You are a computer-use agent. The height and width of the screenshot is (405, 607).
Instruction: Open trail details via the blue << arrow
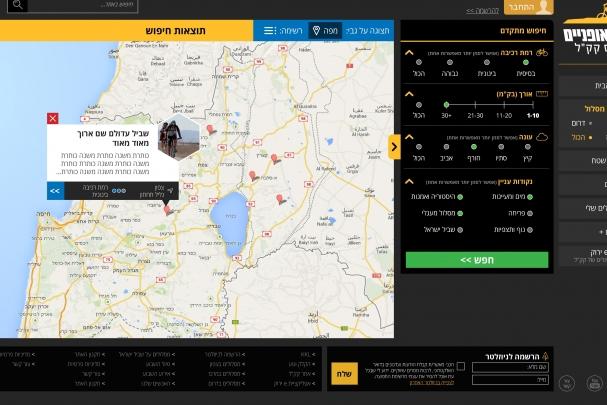coord(55,191)
